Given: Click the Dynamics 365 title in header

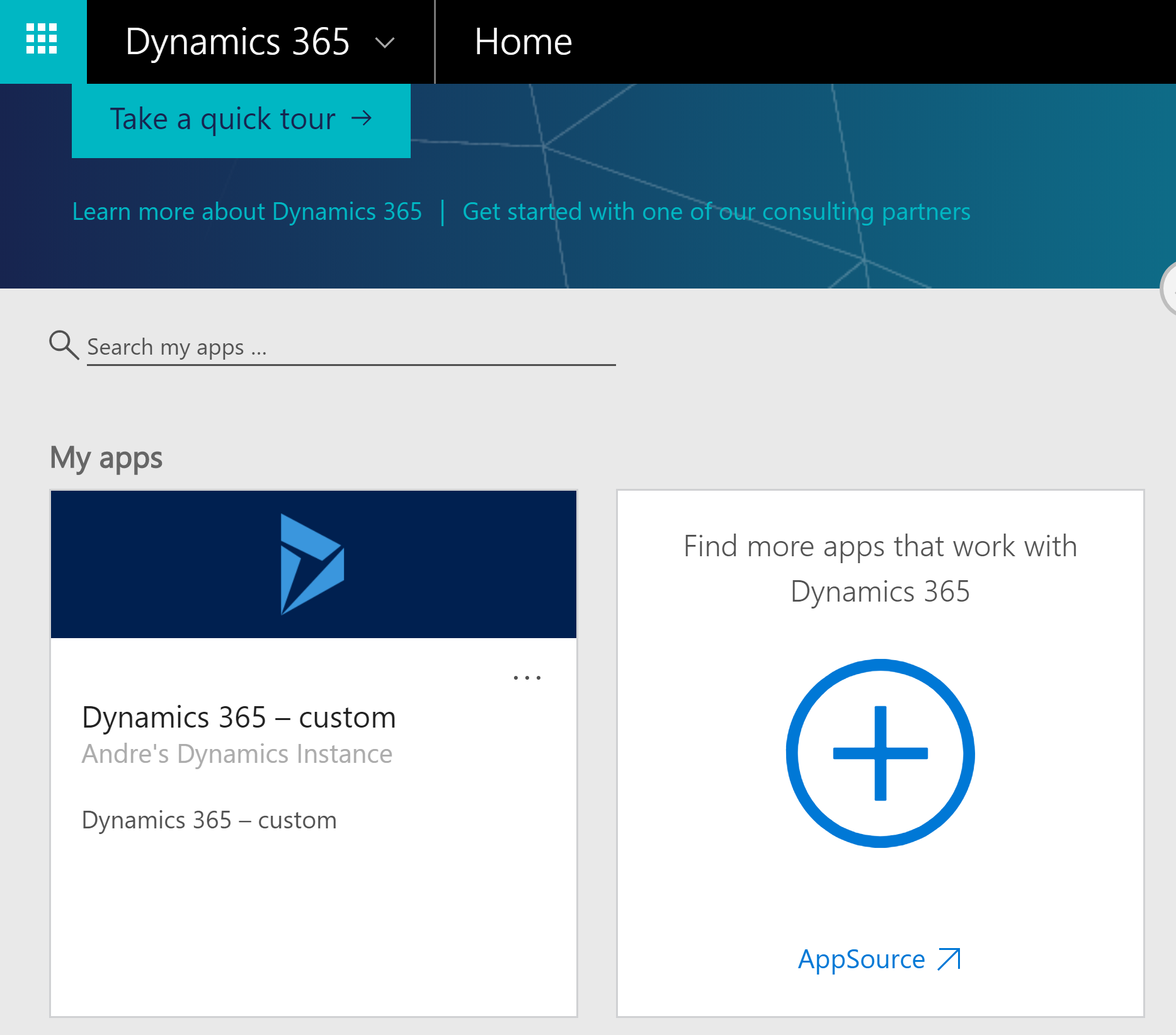Looking at the screenshot, I should click(x=237, y=42).
